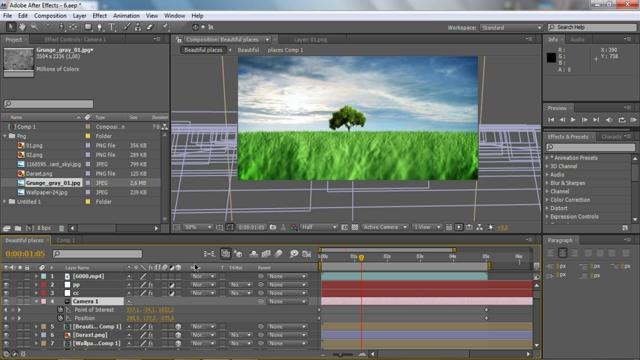This screenshot has width=640, height=360.
Task: Jump to the first frame in Preview
Action: point(551,120)
